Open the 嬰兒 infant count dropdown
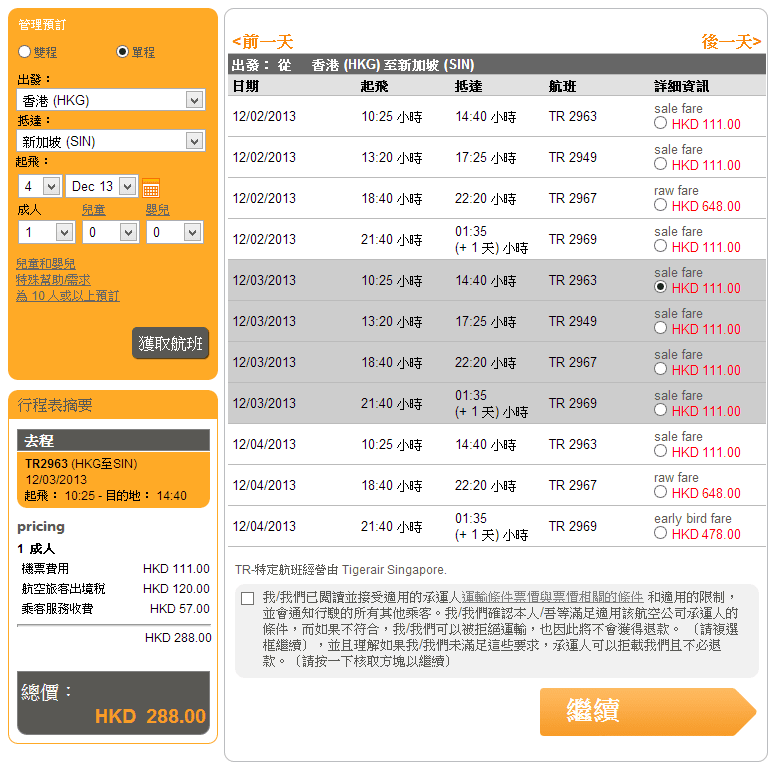Viewport: 778px width, 769px height. coord(174,232)
